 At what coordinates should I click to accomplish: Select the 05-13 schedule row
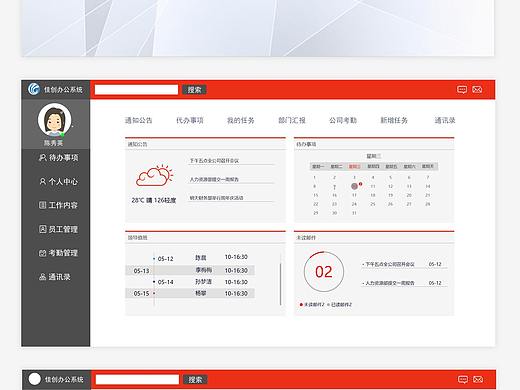pos(190,270)
